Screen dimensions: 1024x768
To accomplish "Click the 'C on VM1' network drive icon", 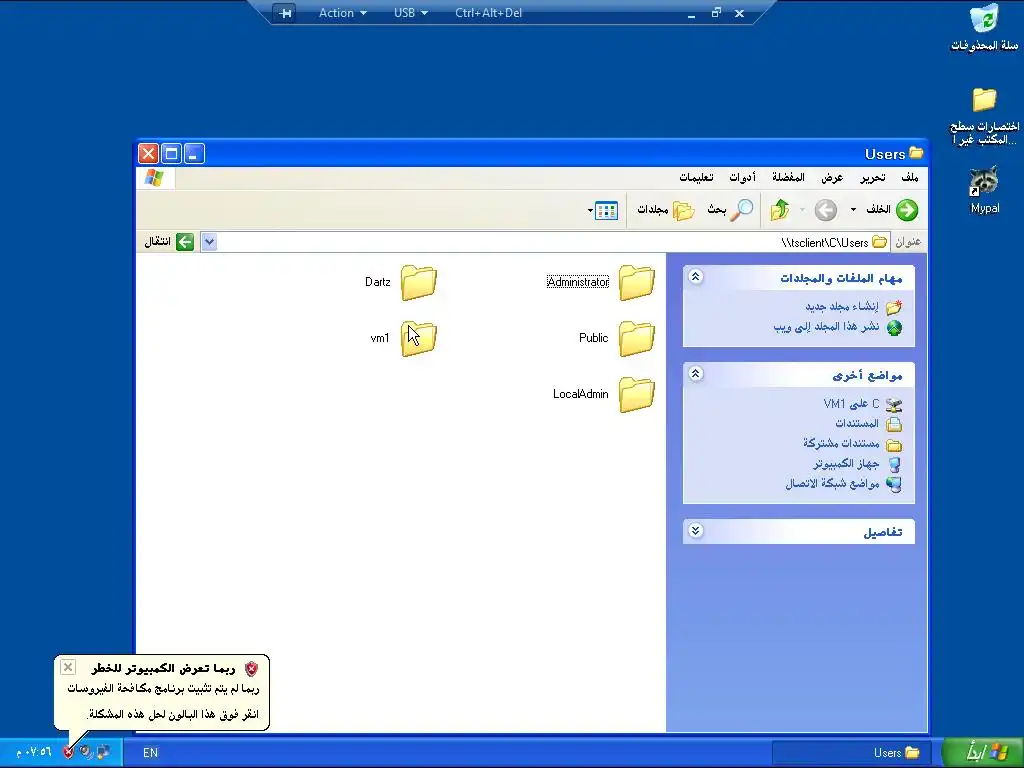I will [x=893, y=405].
